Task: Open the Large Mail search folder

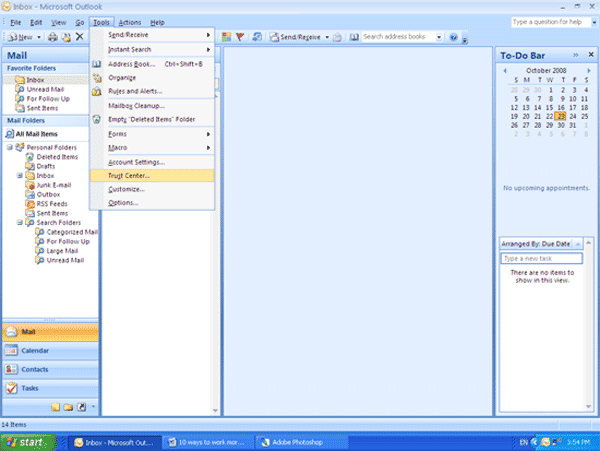Action: pos(62,251)
